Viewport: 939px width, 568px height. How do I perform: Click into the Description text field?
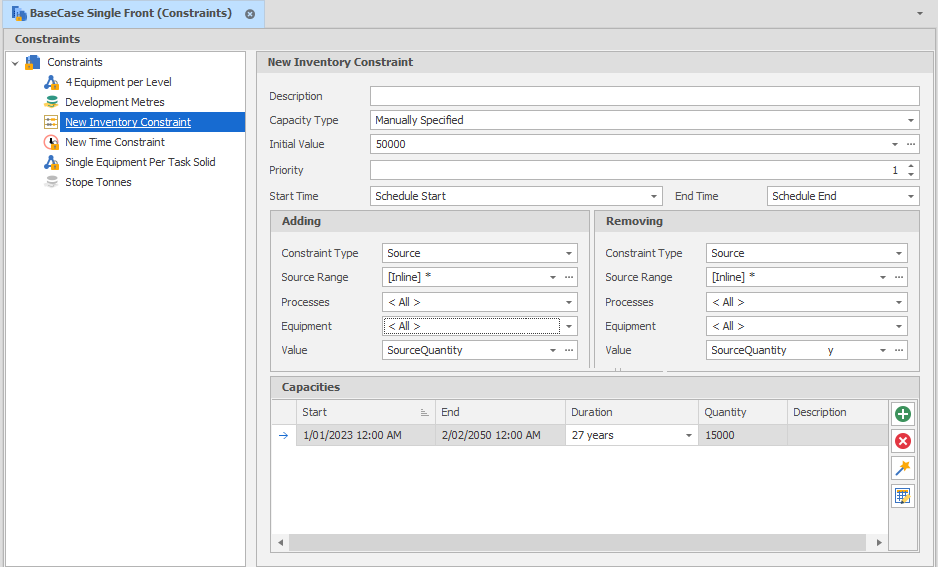[644, 96]
